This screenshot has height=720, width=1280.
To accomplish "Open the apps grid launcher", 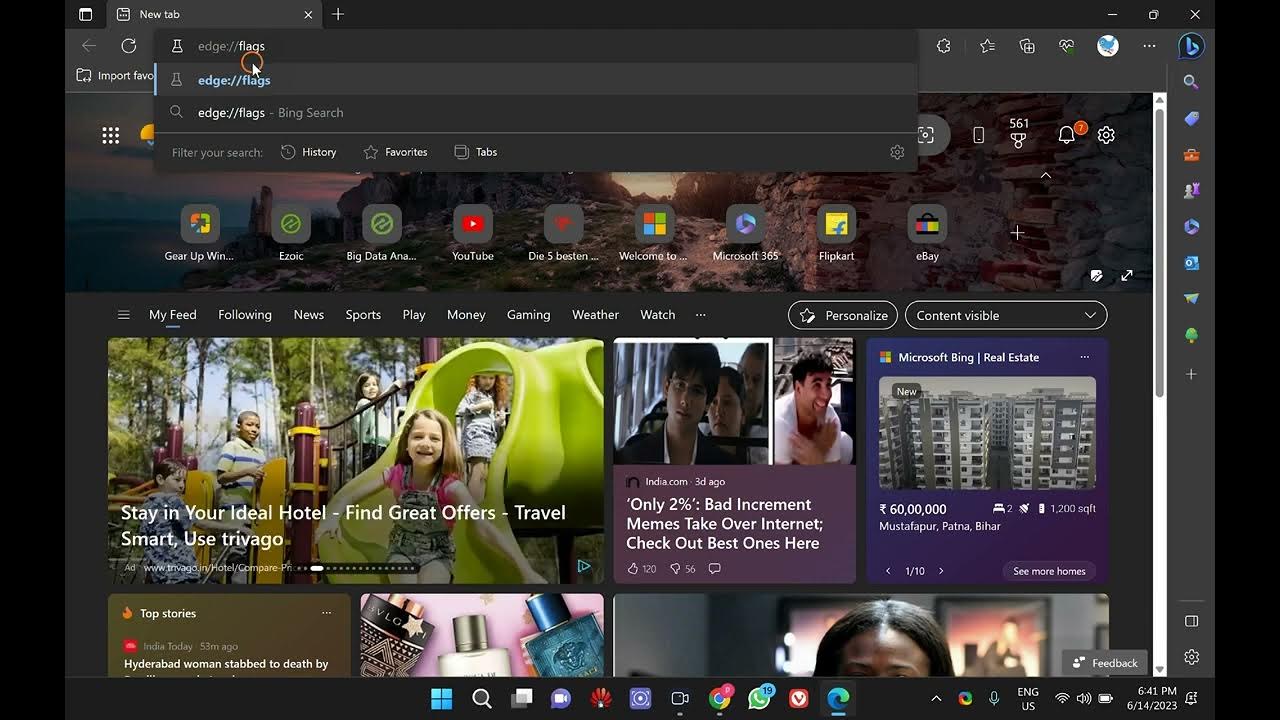I will coord(111,135).
